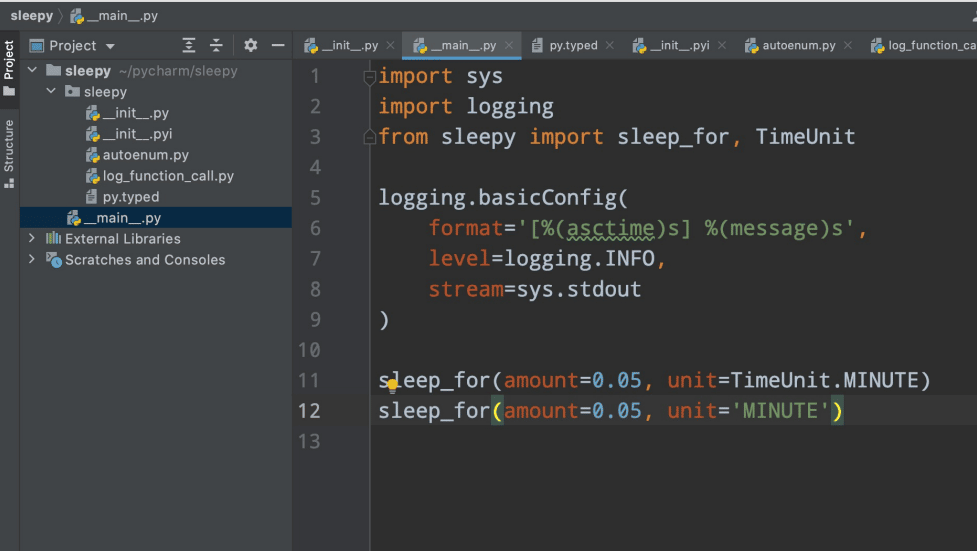The height and width of the screenshot is (551, 977).
Task: Close the autoenum.py editor tab
Action: [847, 46]
